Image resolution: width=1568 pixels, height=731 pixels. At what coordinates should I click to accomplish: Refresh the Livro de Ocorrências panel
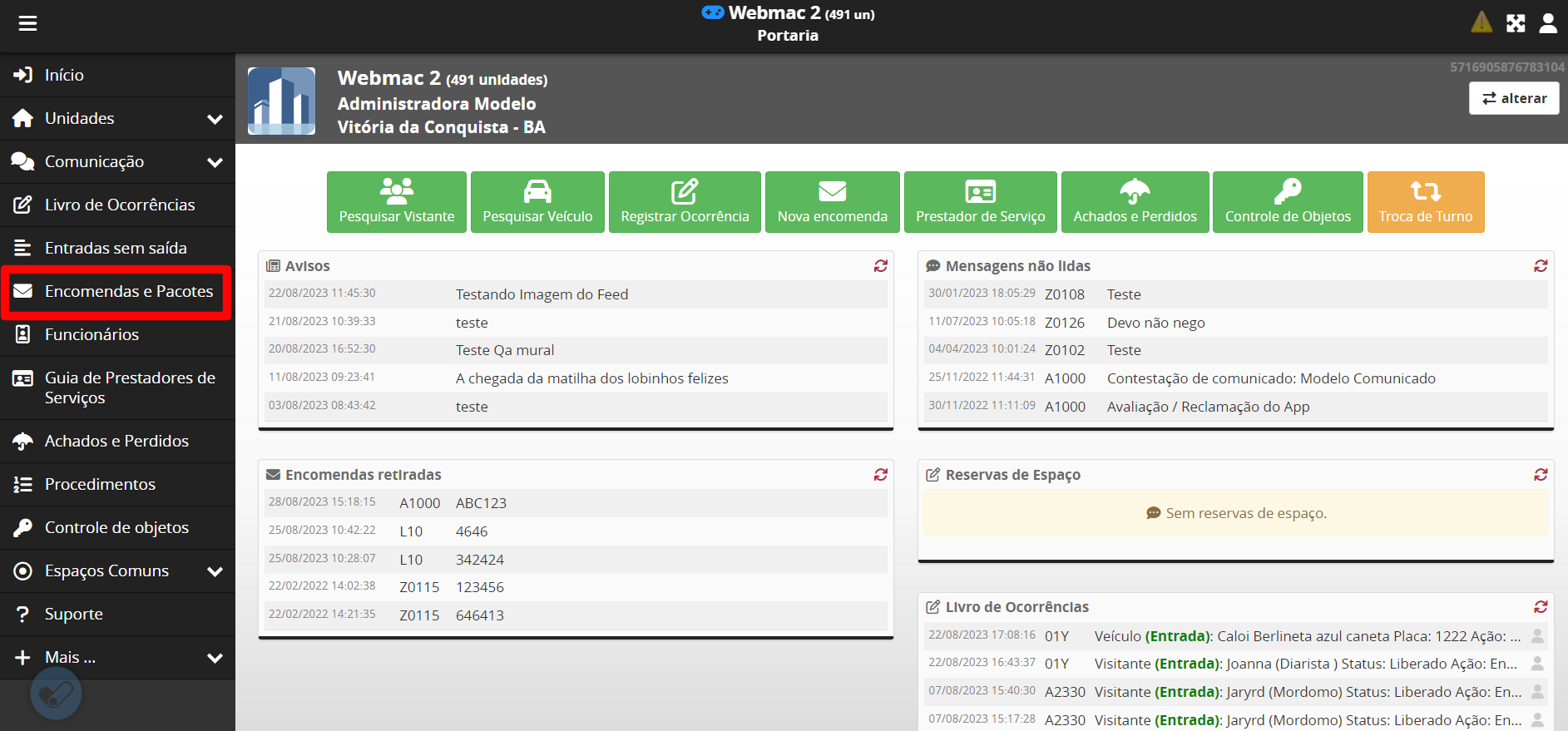(1541, 607)
